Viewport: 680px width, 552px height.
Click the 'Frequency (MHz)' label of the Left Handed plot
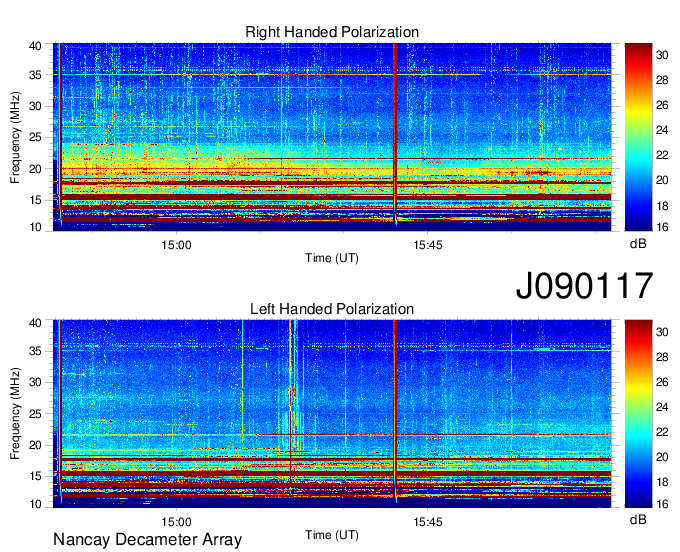coord(15,414)
